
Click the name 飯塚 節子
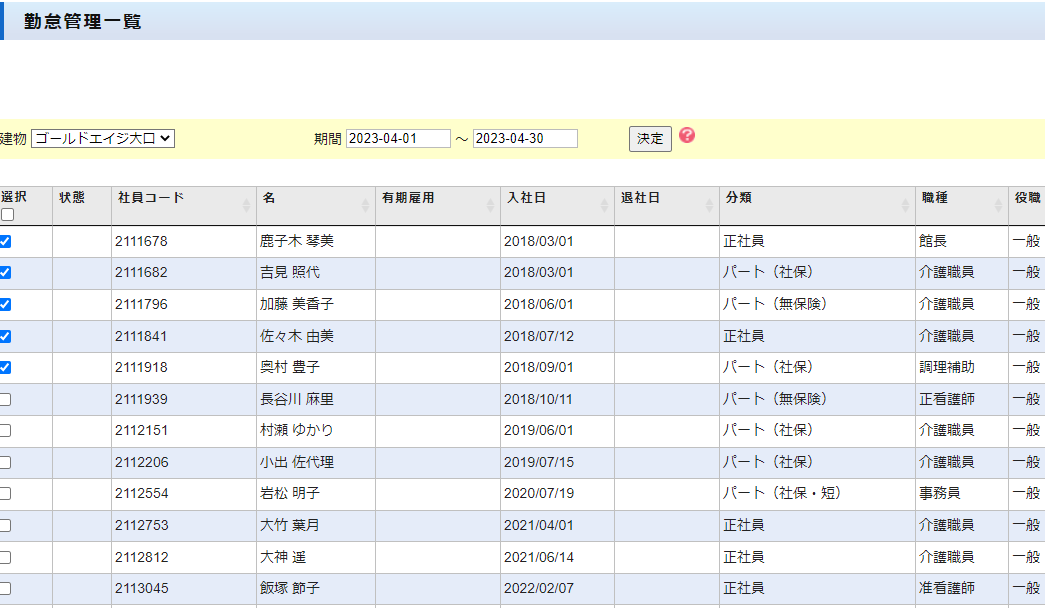point(290,588)
